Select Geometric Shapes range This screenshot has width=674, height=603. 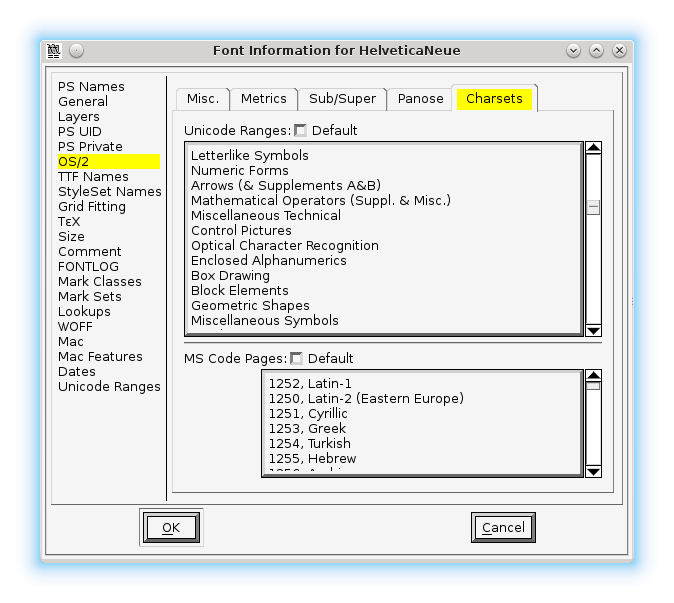(250, 306)
